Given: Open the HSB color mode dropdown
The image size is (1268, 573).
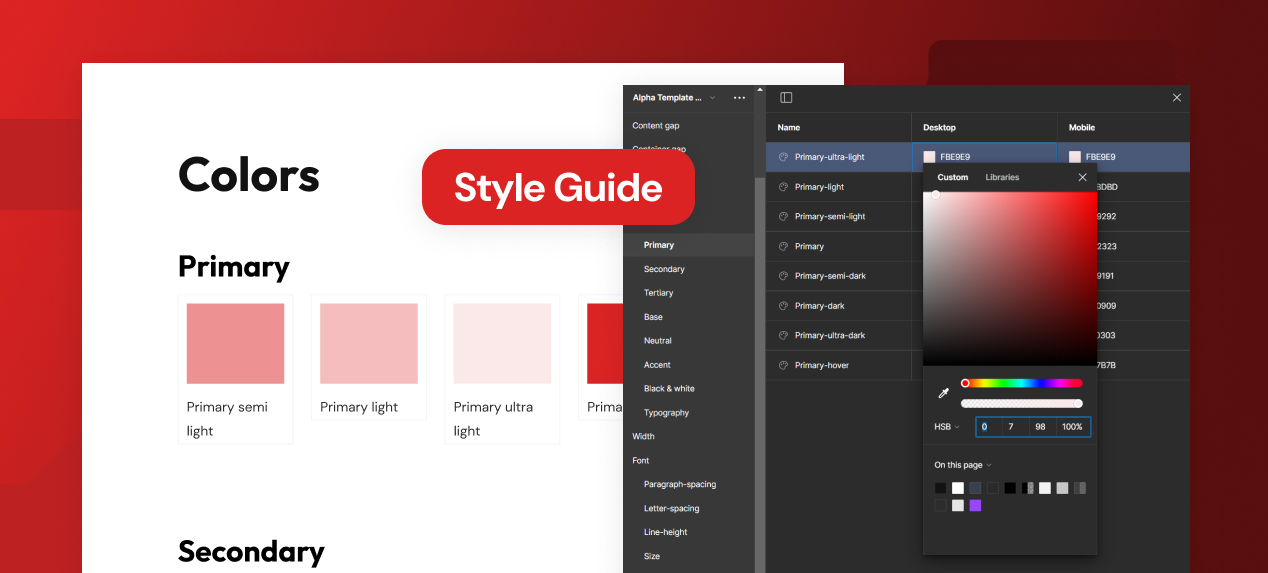Looking at the screenshot, I should pyautogui.click(x=946, y=427).
